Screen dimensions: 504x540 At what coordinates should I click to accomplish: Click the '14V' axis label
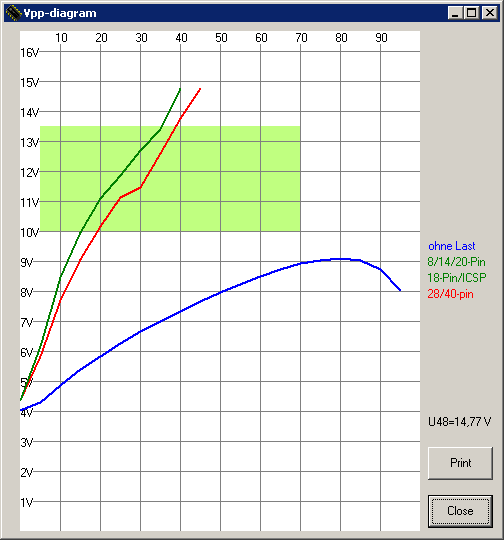click(30, 113)
